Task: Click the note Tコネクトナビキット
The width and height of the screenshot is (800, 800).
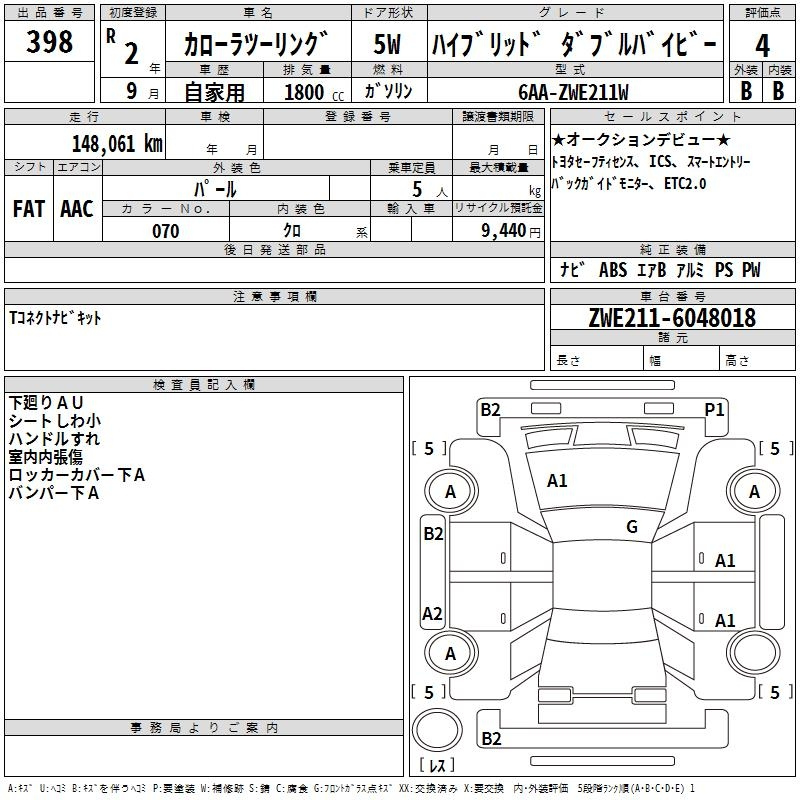Action: [55, 318]
